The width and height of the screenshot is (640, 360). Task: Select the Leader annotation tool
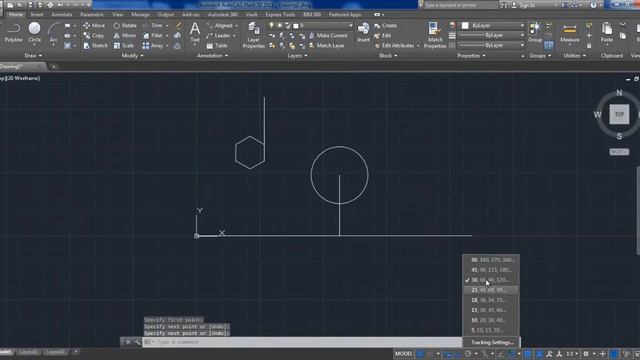pos(219,36)
